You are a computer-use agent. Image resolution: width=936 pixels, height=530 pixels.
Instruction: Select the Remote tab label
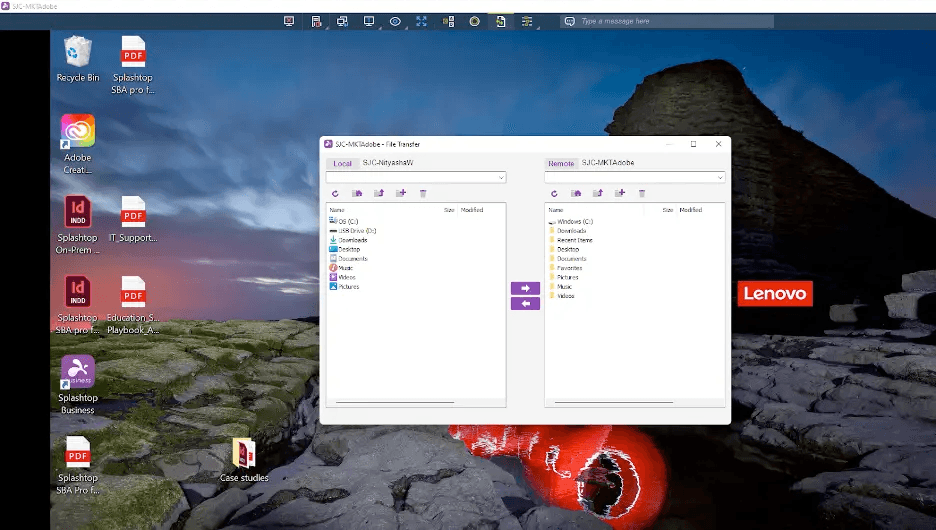560,163
